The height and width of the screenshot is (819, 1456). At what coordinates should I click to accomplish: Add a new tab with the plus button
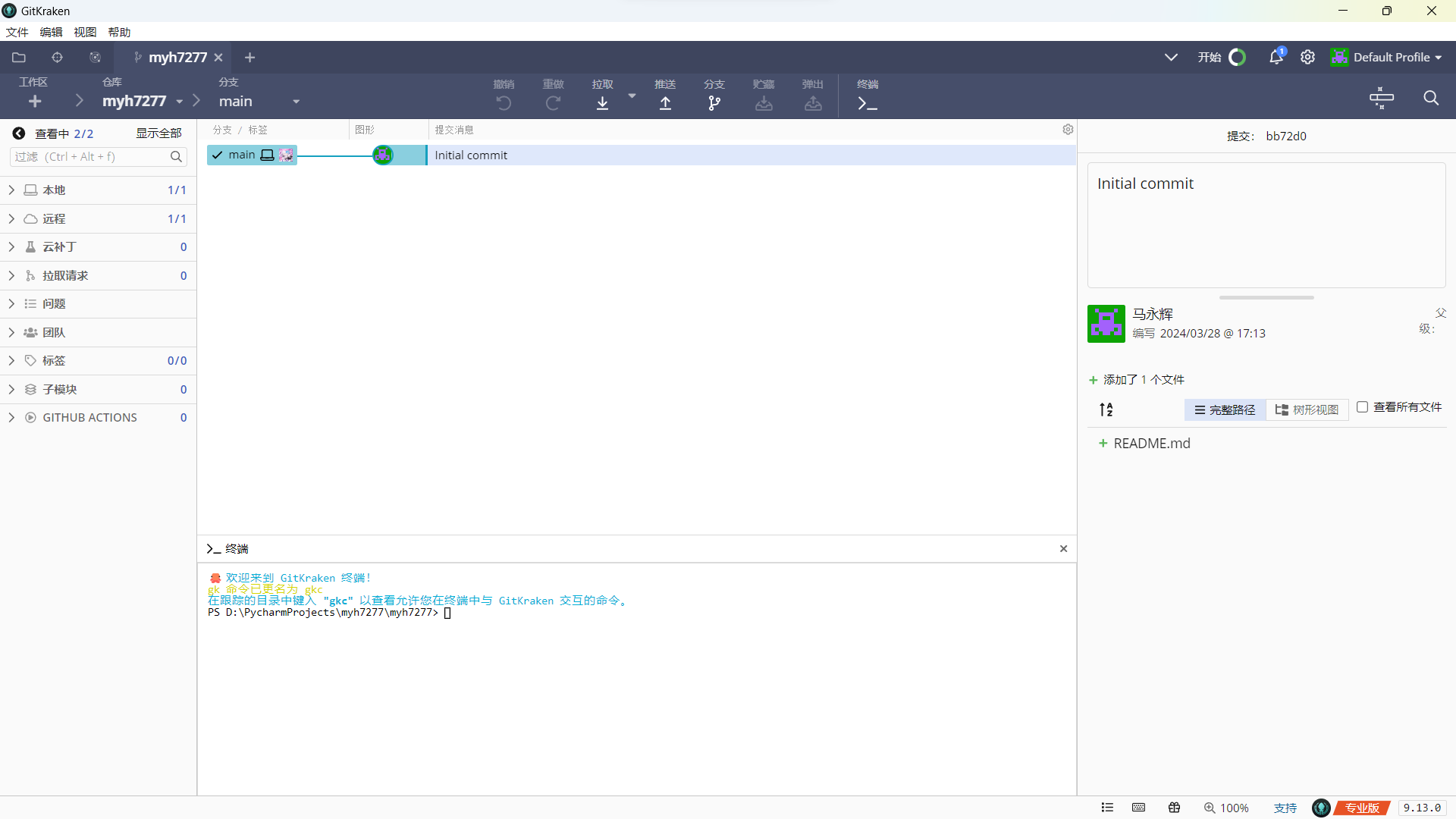(249, 58)
